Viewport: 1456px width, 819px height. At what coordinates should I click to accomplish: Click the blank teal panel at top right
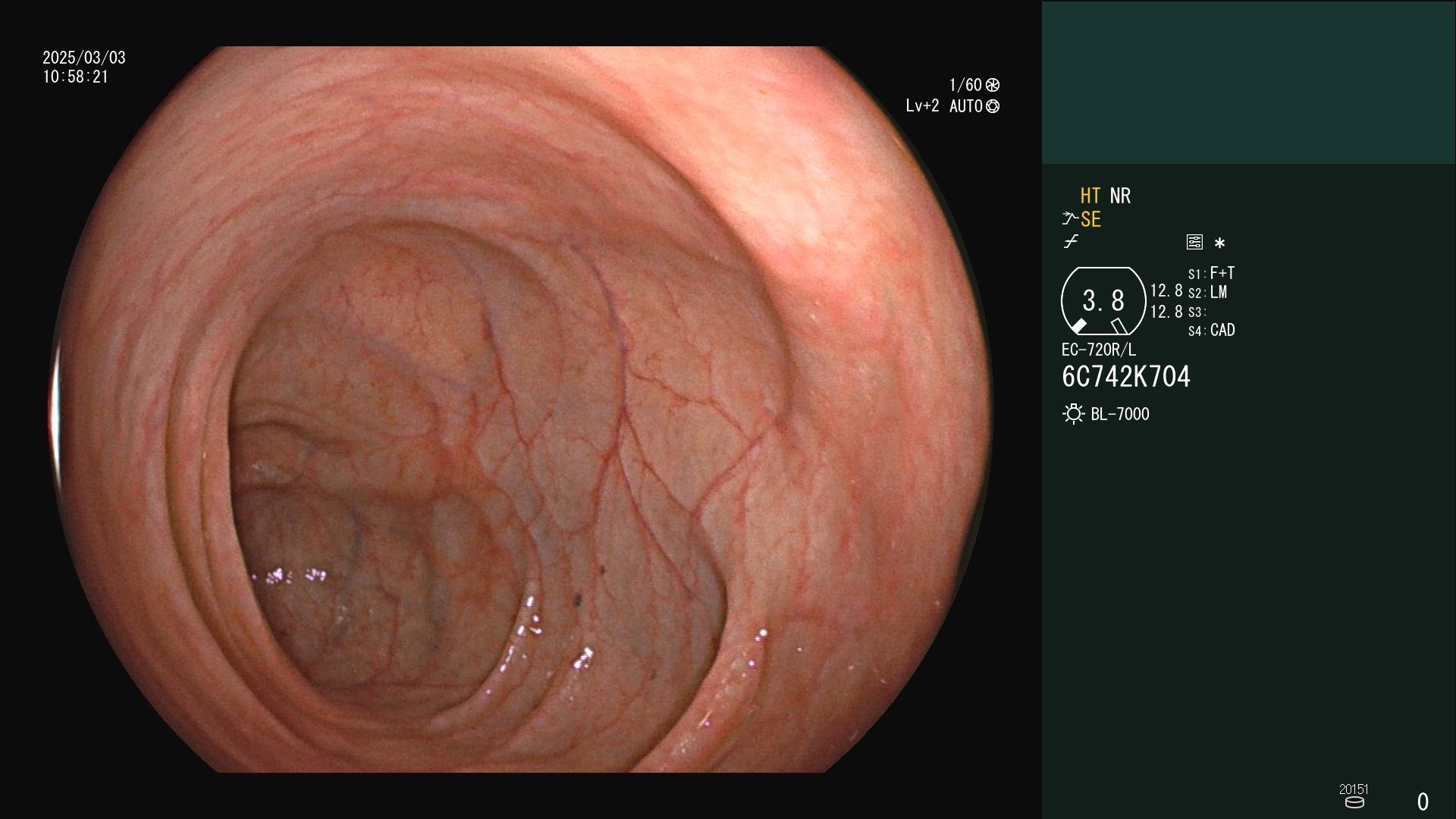pos(1248,82)
